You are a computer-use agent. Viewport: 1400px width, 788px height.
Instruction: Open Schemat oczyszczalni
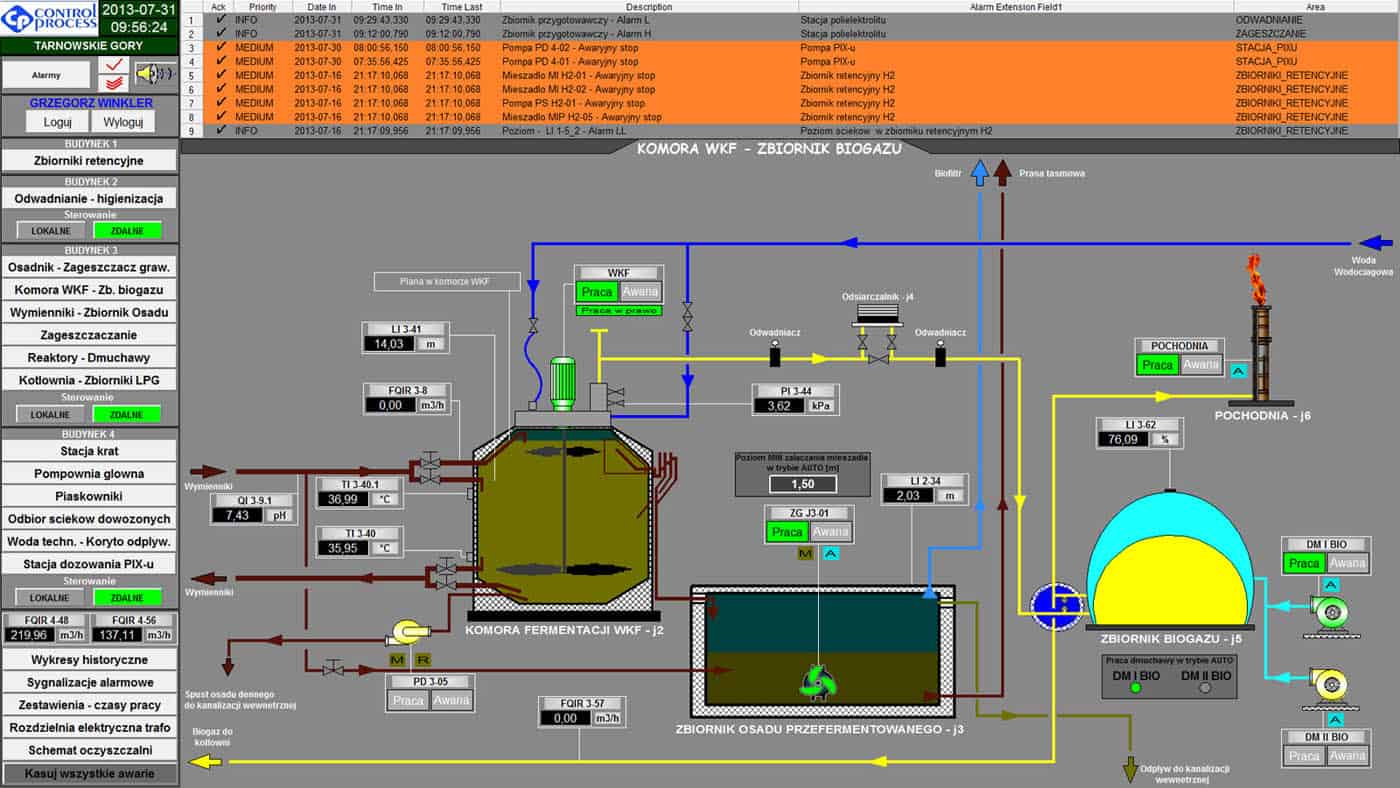tap(89, 750)
